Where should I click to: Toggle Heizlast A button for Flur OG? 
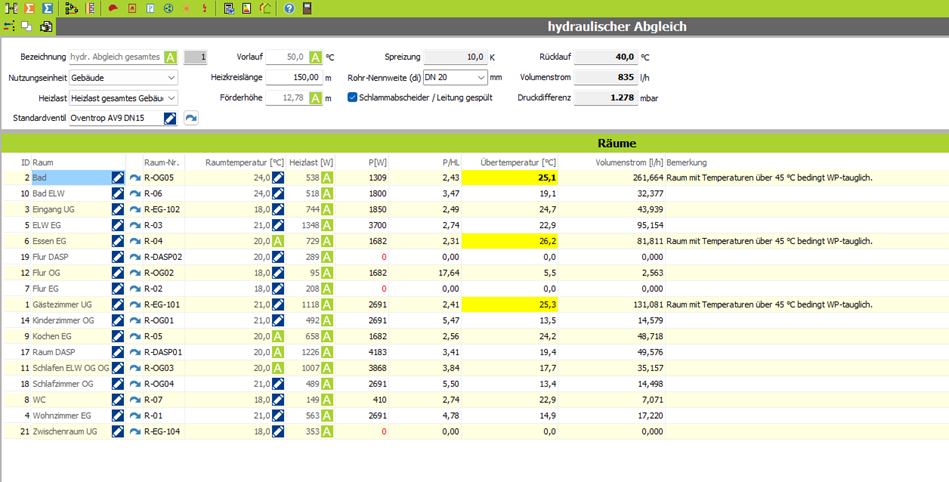click(x=327, y=272)
